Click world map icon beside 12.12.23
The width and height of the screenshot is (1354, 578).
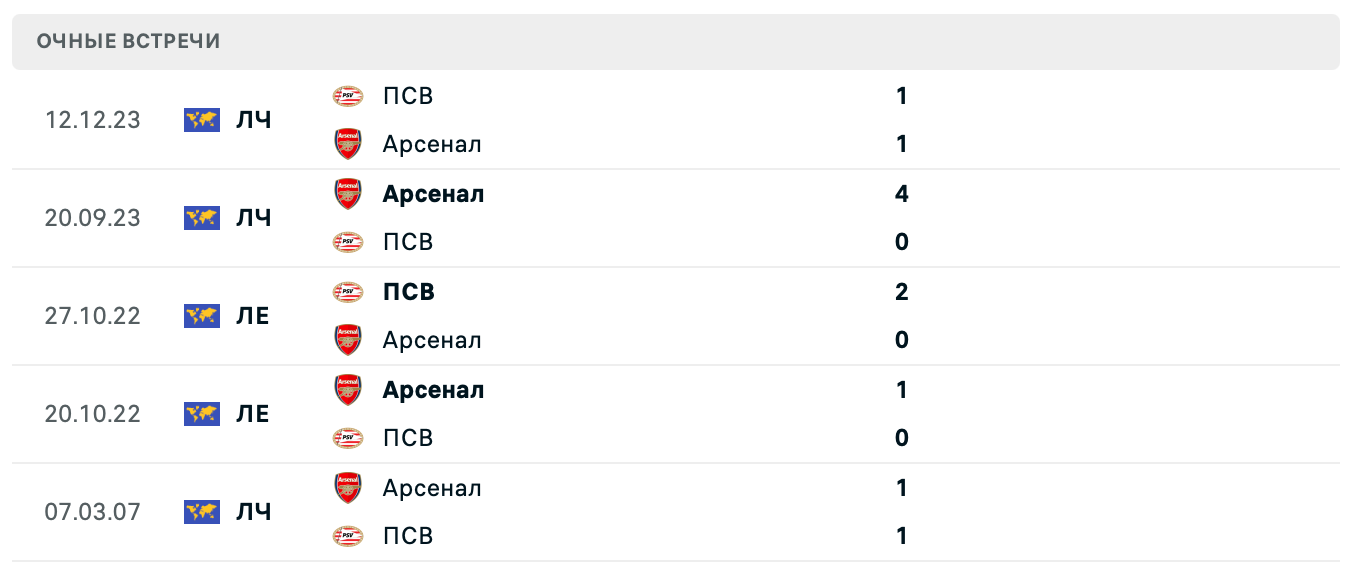[x=202, y=120]
